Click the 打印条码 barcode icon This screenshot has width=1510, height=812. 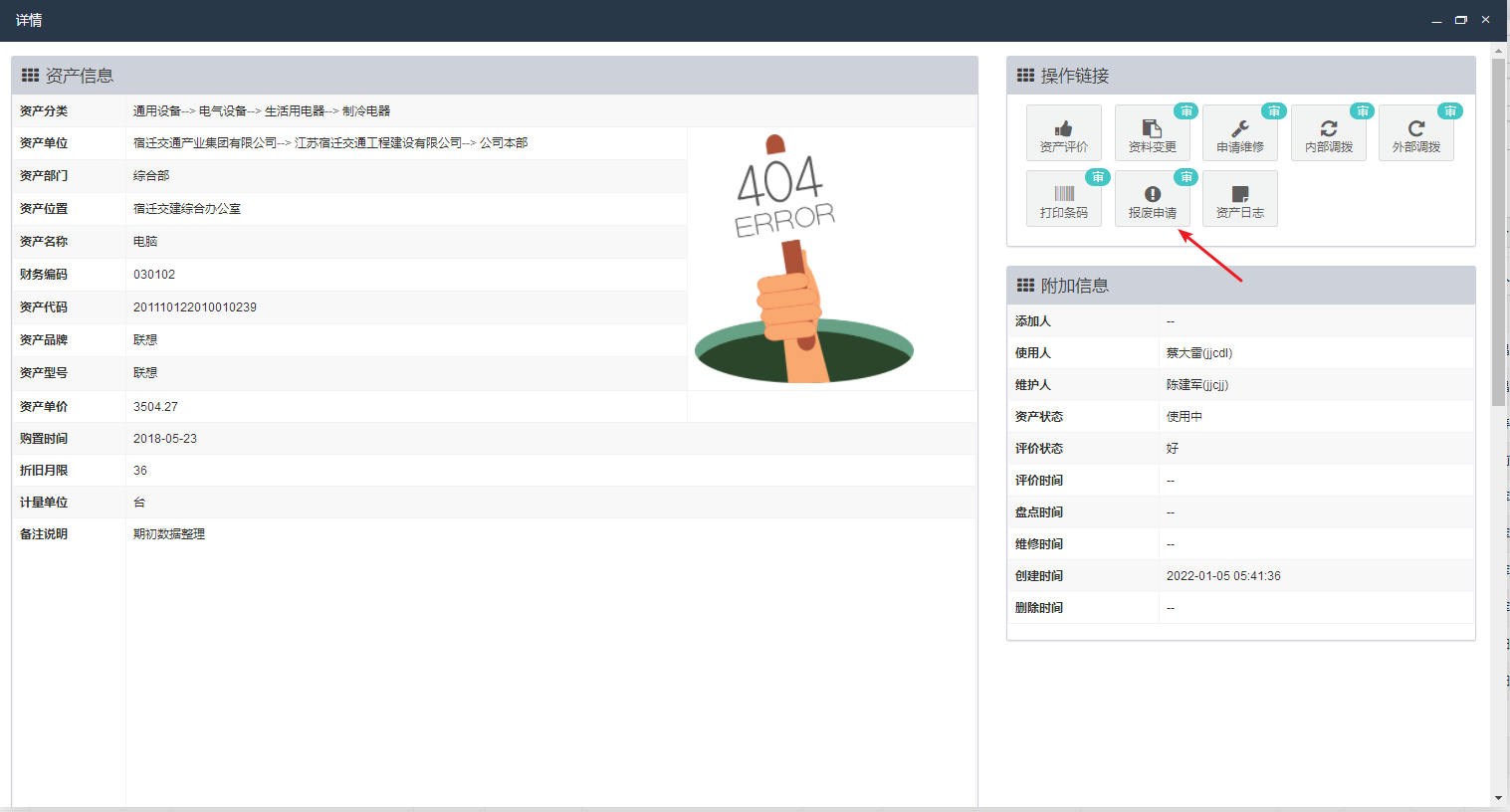tap(1063, 194)
